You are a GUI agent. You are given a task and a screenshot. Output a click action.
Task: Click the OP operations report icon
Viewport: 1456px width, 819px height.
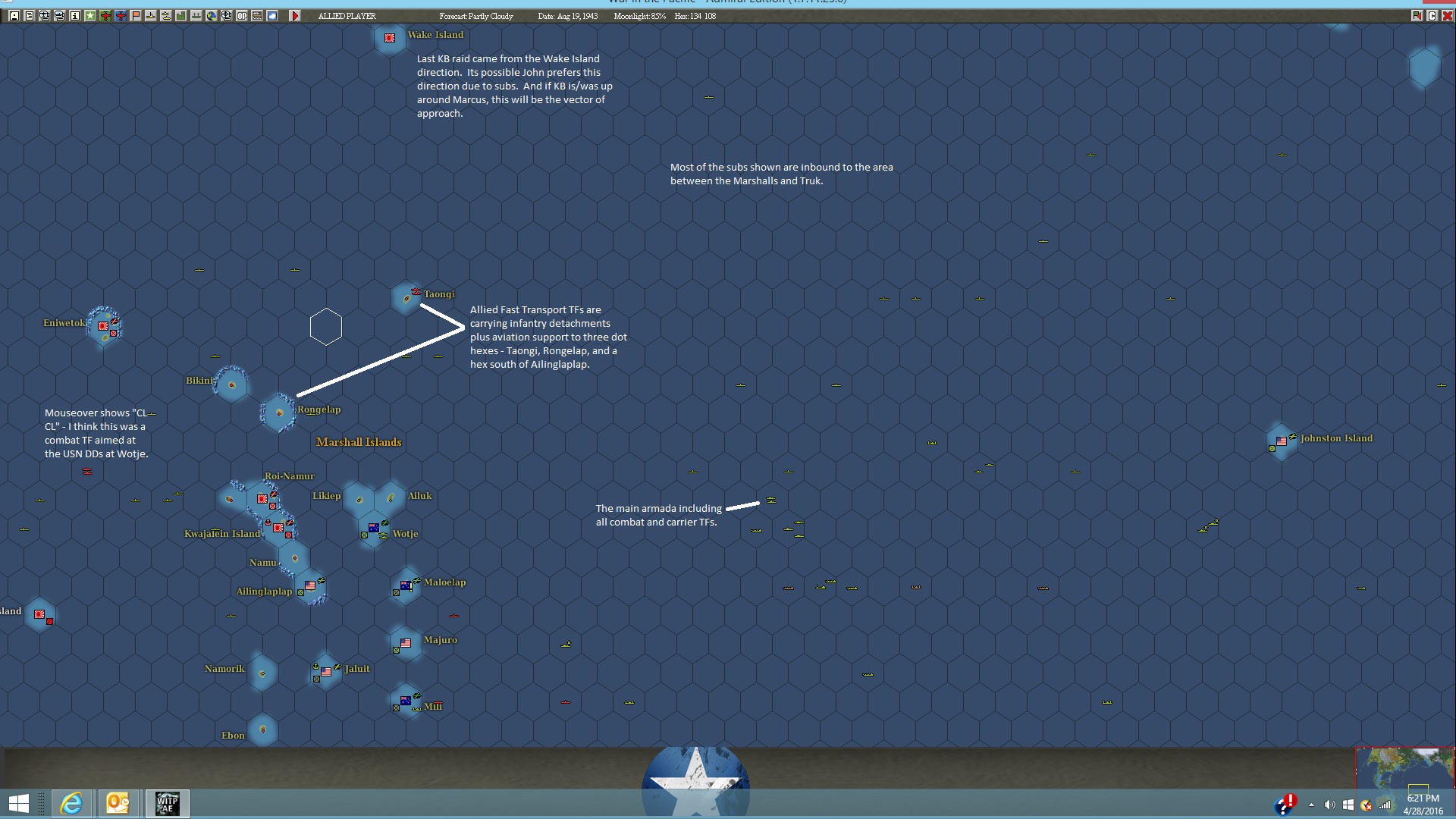click(x=242, y=16)
